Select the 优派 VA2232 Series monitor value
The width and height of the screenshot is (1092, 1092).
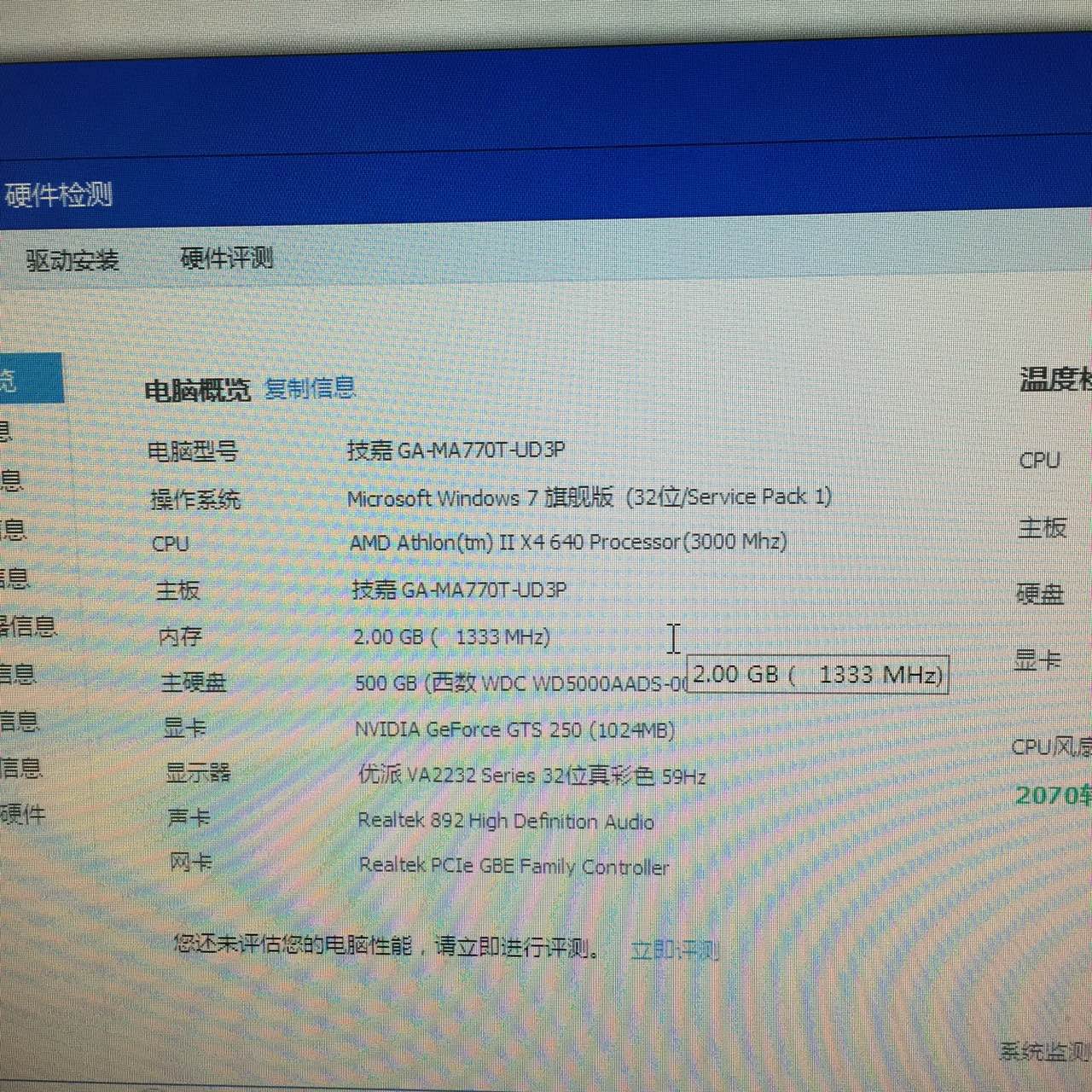point(532,775)
